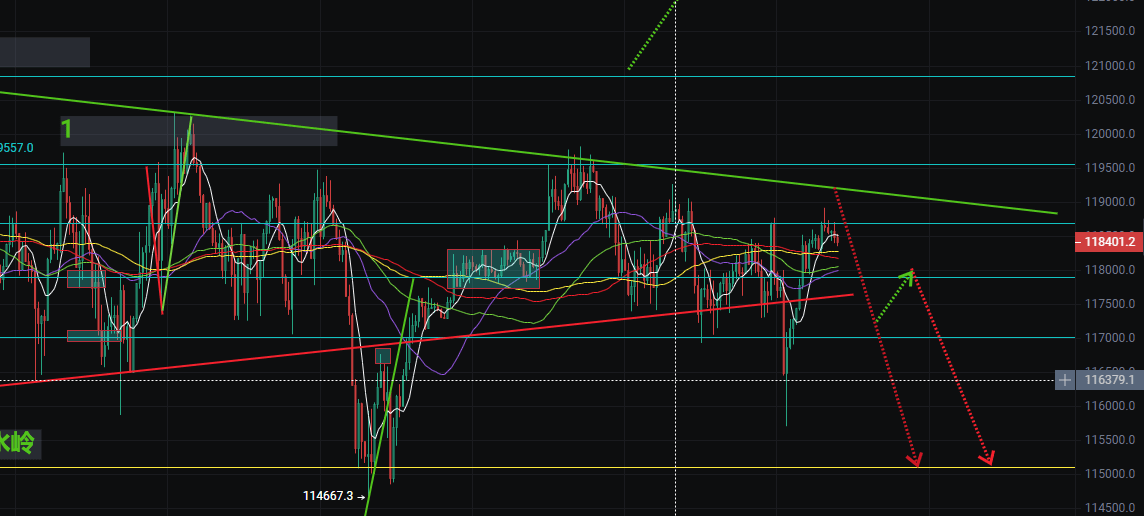Click the cyan 9557.0 price label

pos(17,148)
